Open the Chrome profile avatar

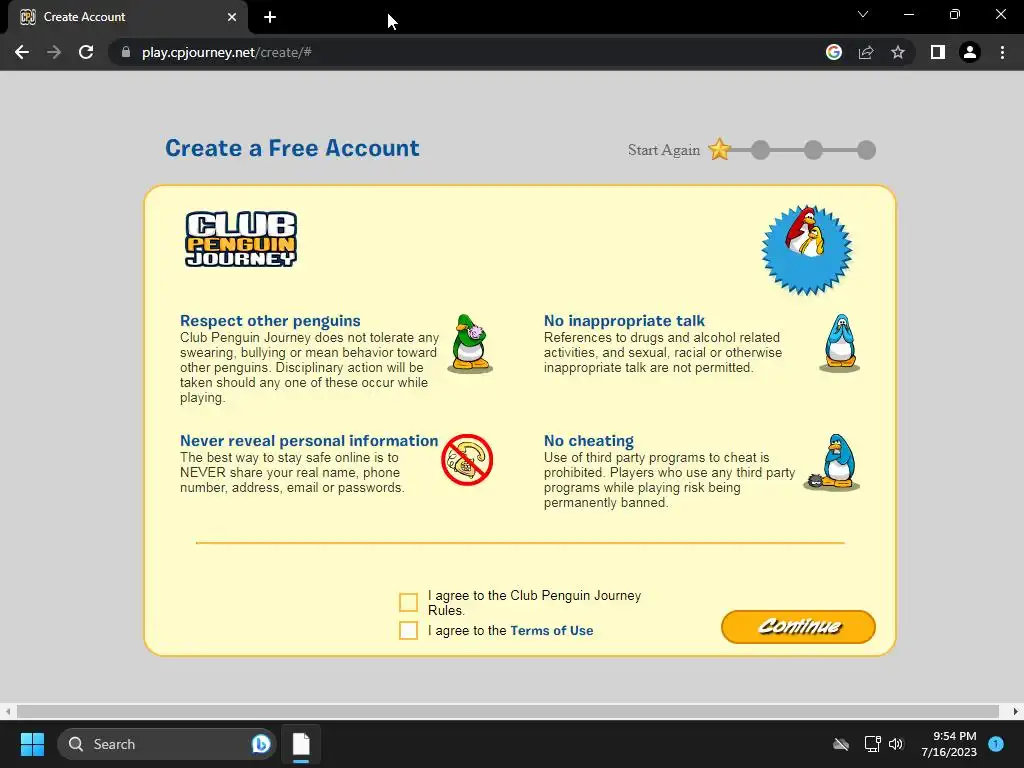pos(970,52)
